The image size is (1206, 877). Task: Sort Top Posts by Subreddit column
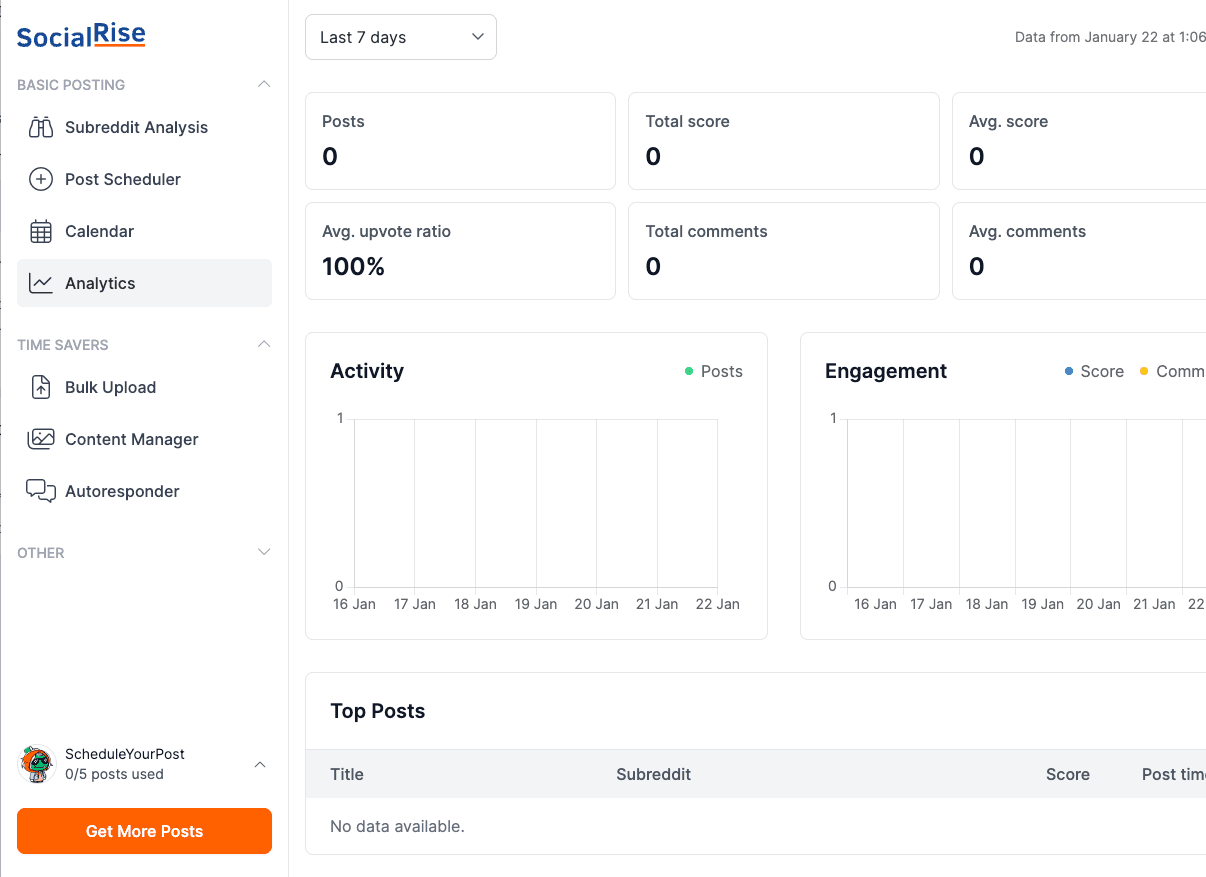653,774
